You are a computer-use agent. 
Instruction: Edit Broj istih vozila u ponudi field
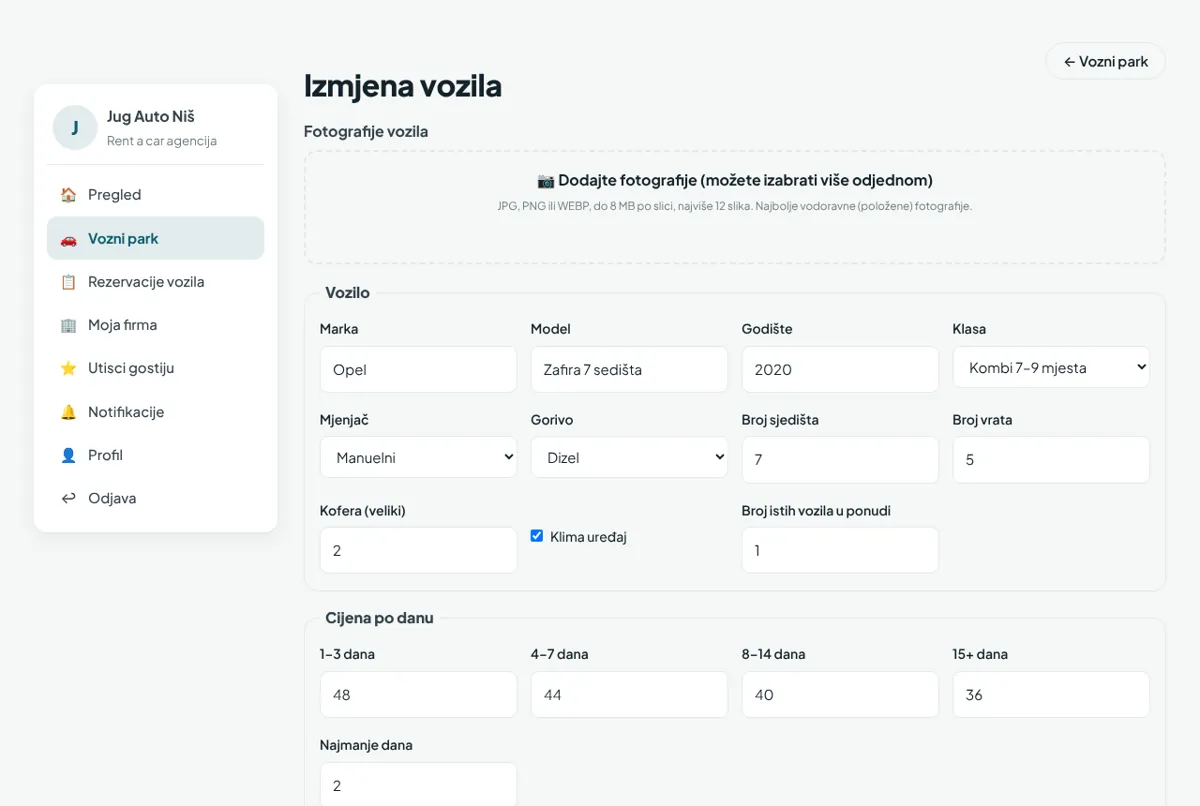pyautogui.click(x=840, y=550)
